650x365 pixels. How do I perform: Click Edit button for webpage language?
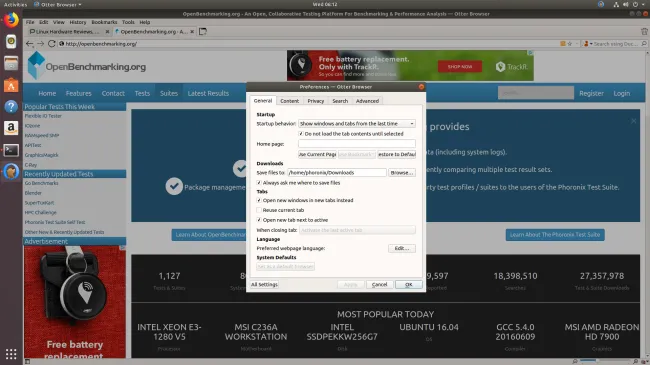pos(402,248)
